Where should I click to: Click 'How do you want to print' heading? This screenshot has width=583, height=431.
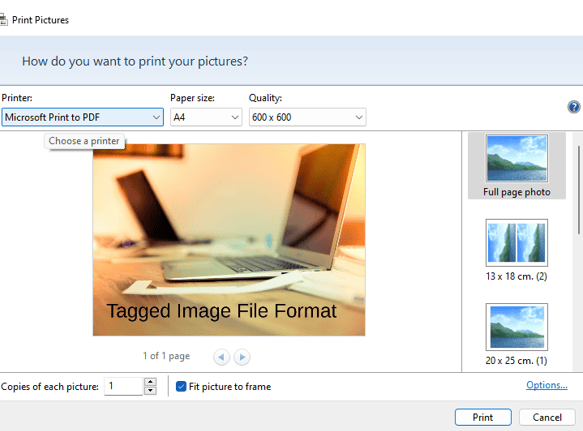135,61
